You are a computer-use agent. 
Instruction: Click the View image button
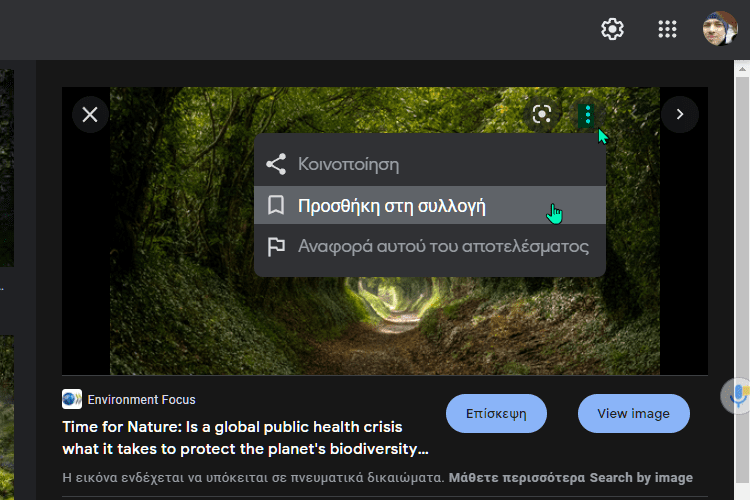tap(633, 413)
